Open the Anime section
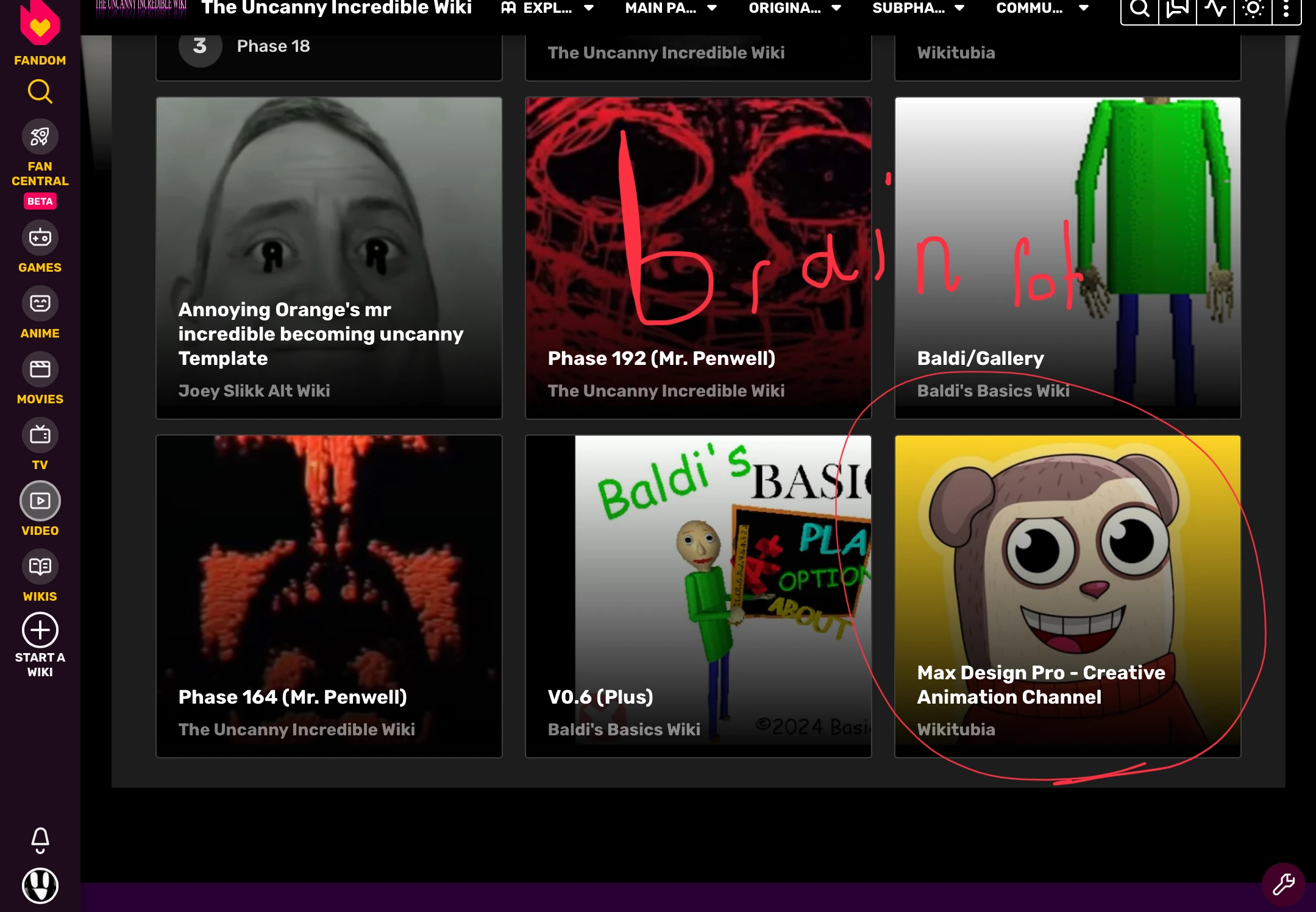This screenshot has height=912, width=1316. pyautogui.click(x=40, y=303)
